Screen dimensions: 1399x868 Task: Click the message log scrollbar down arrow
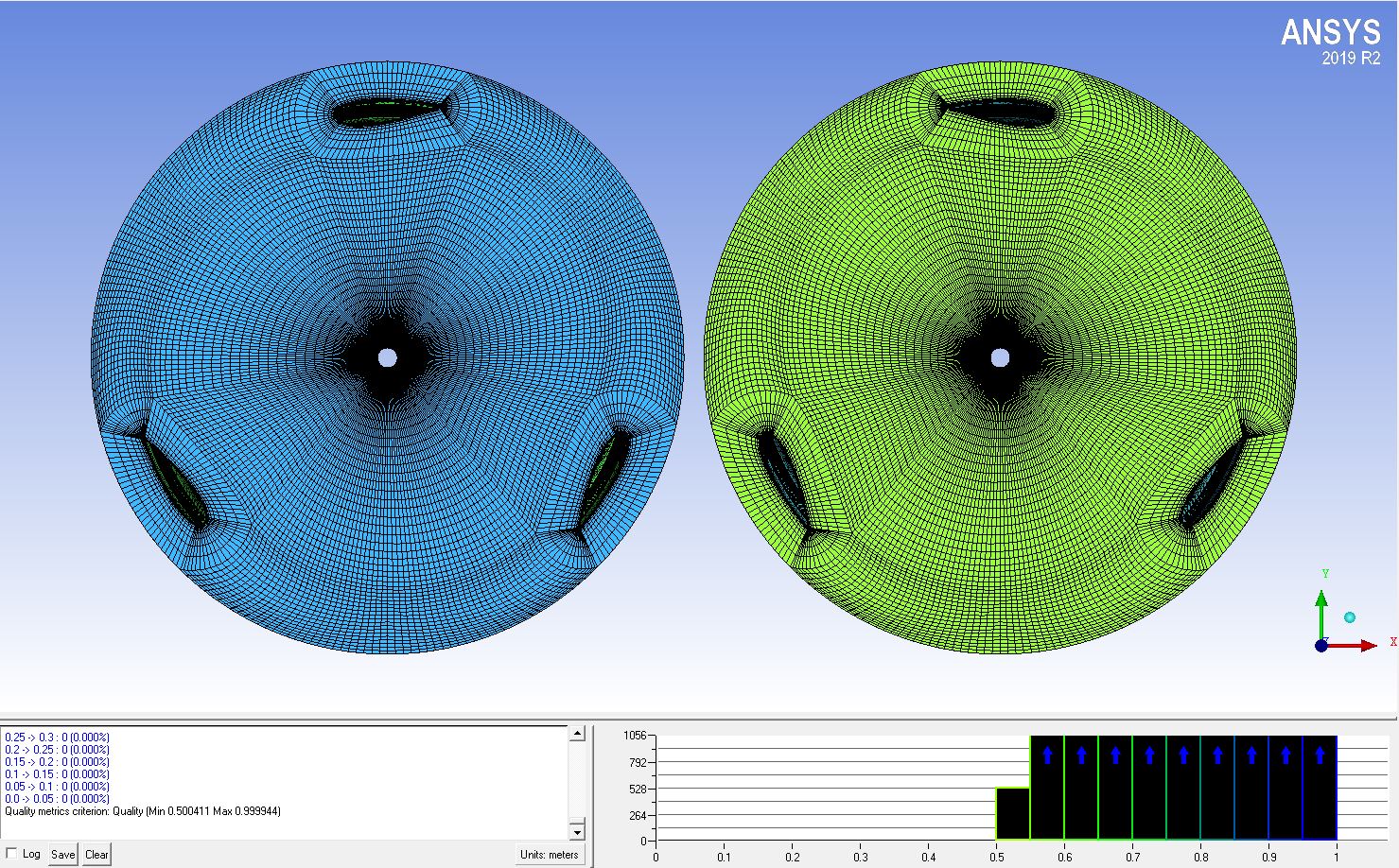click(x=577, y=831)
